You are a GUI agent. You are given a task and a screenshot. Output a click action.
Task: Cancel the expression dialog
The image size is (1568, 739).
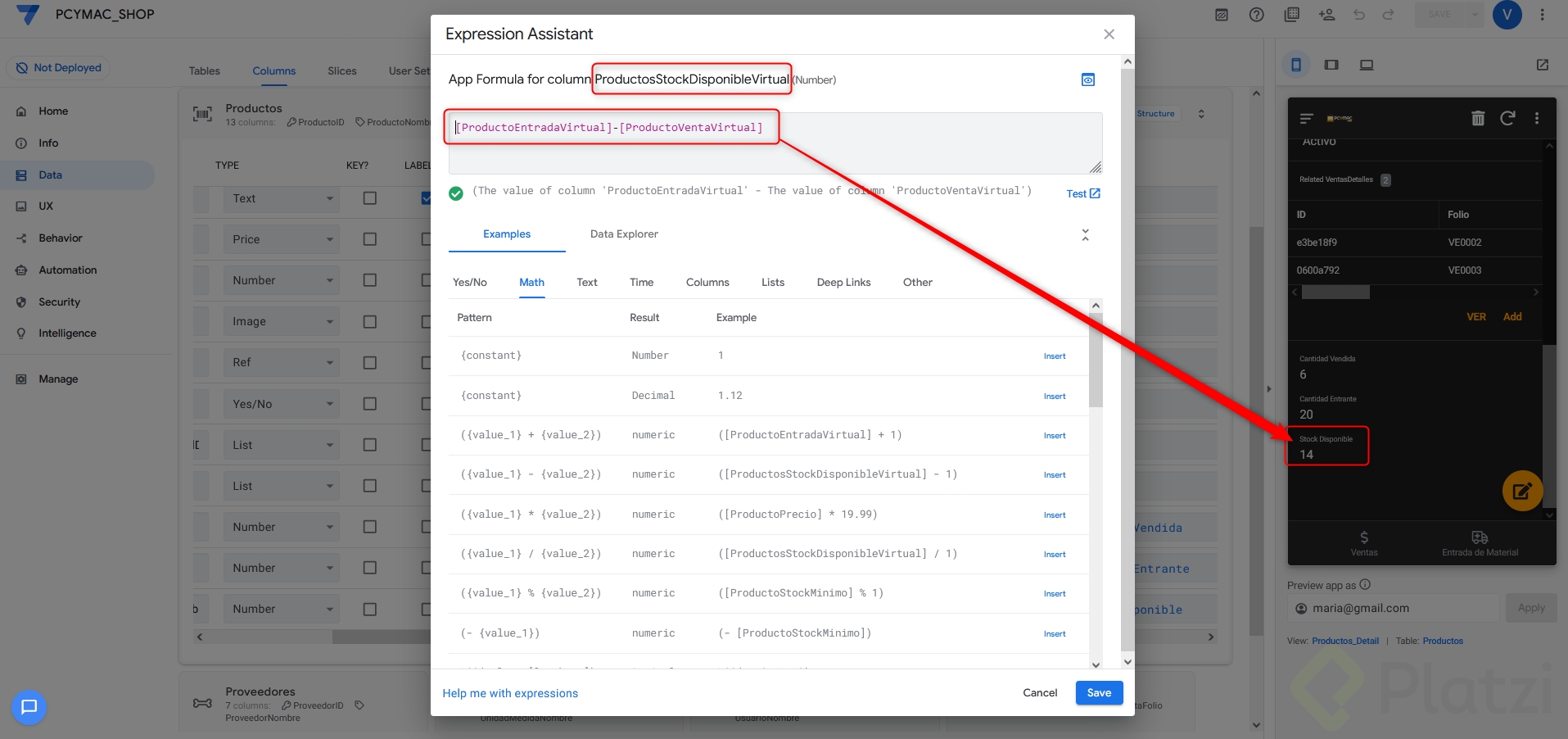pos(1040,693)
